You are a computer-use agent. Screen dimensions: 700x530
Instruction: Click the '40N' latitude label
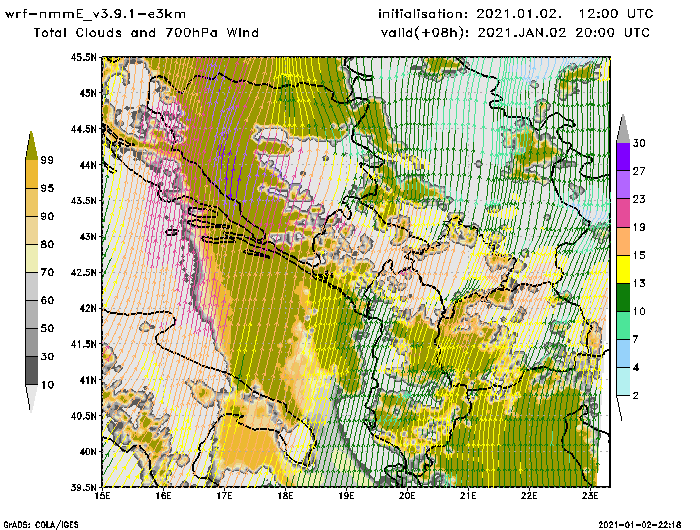coord(88,451)
